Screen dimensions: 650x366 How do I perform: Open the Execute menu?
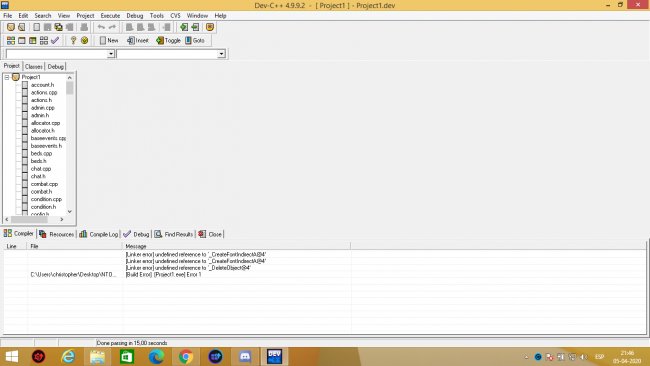coord(110,16)
